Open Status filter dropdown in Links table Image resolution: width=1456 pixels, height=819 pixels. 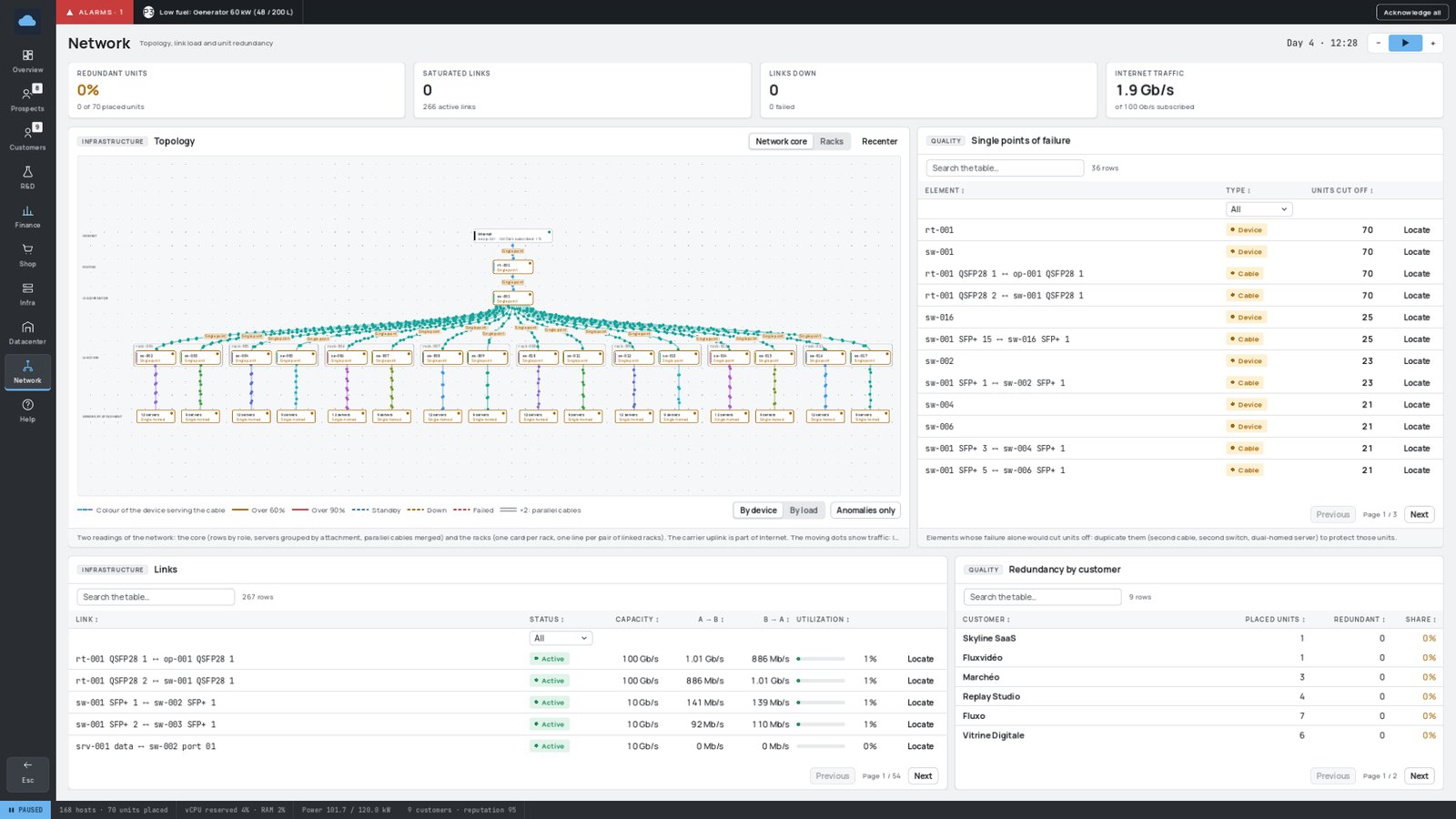pos(561,638)
